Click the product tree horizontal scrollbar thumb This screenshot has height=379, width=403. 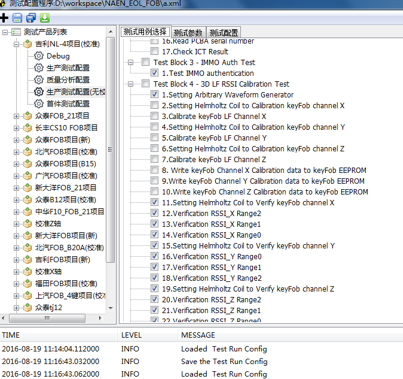click(47, 318)
